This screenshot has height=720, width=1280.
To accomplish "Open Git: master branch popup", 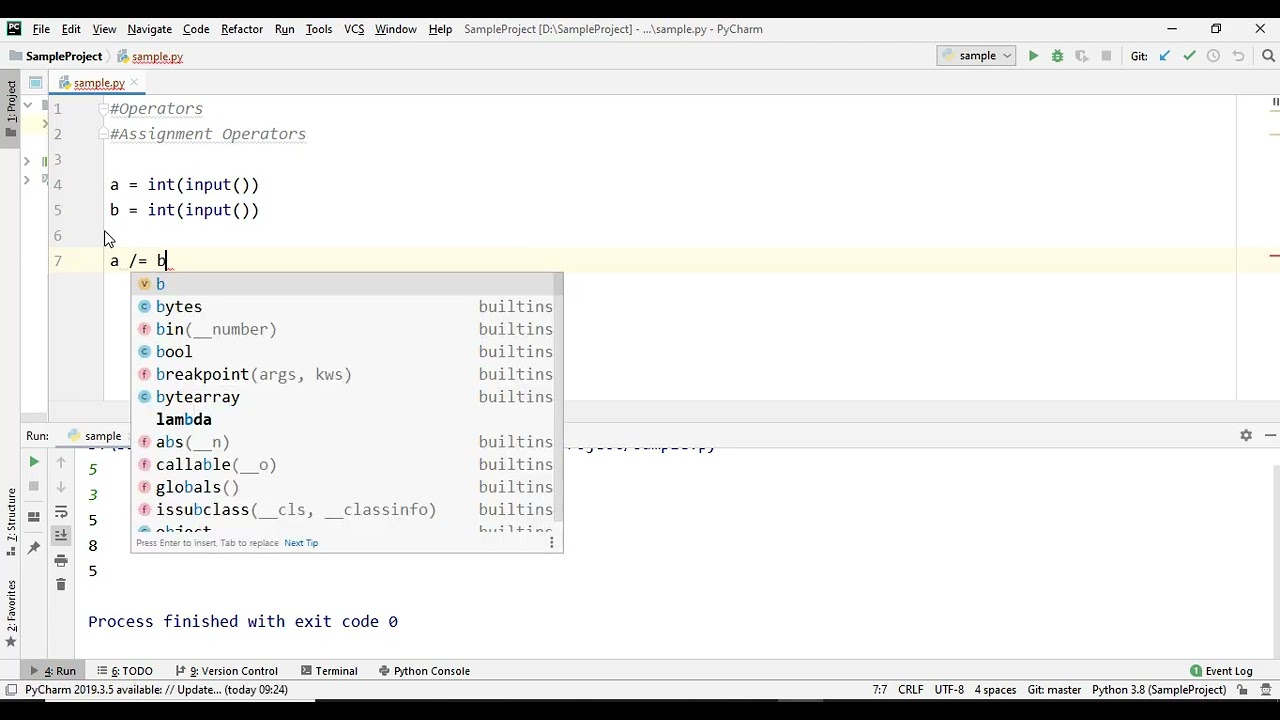I will coord(1054,690).
